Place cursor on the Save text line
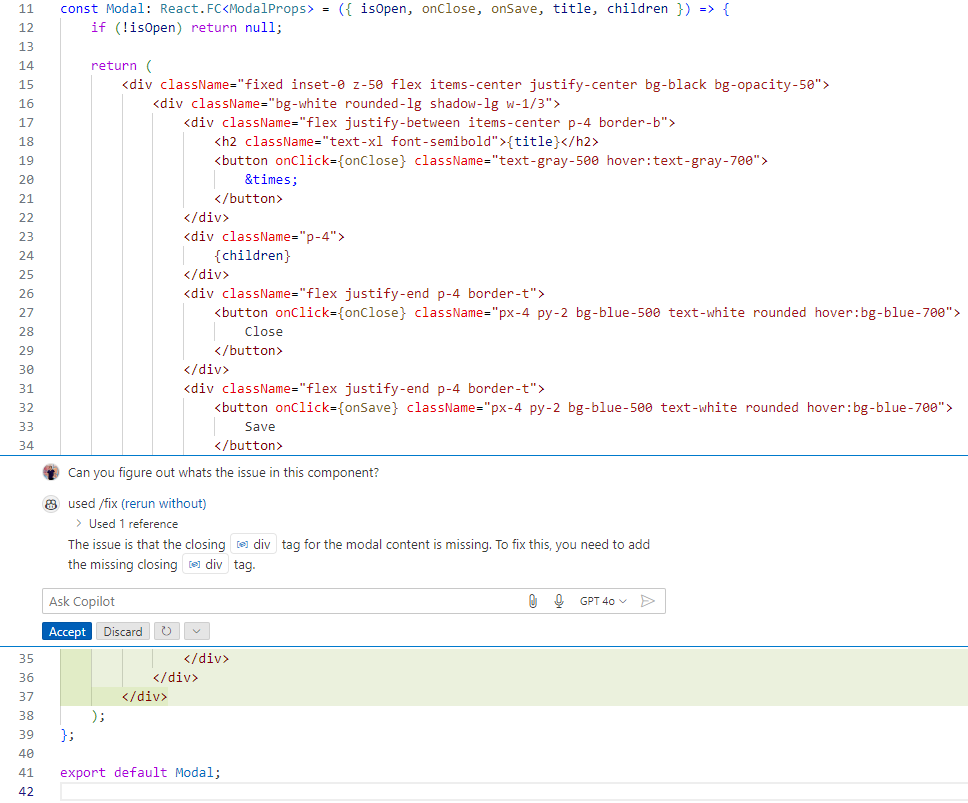The width and height of the screenshot is (968, 803). click(260, 427)
